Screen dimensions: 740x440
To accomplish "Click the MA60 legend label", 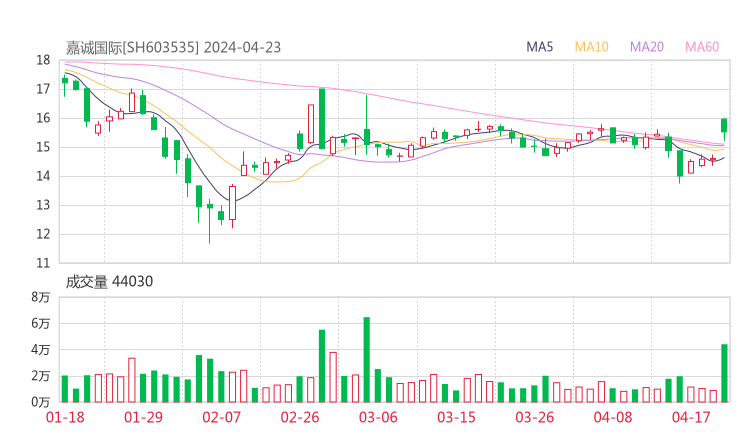I will tap(702, 47).
